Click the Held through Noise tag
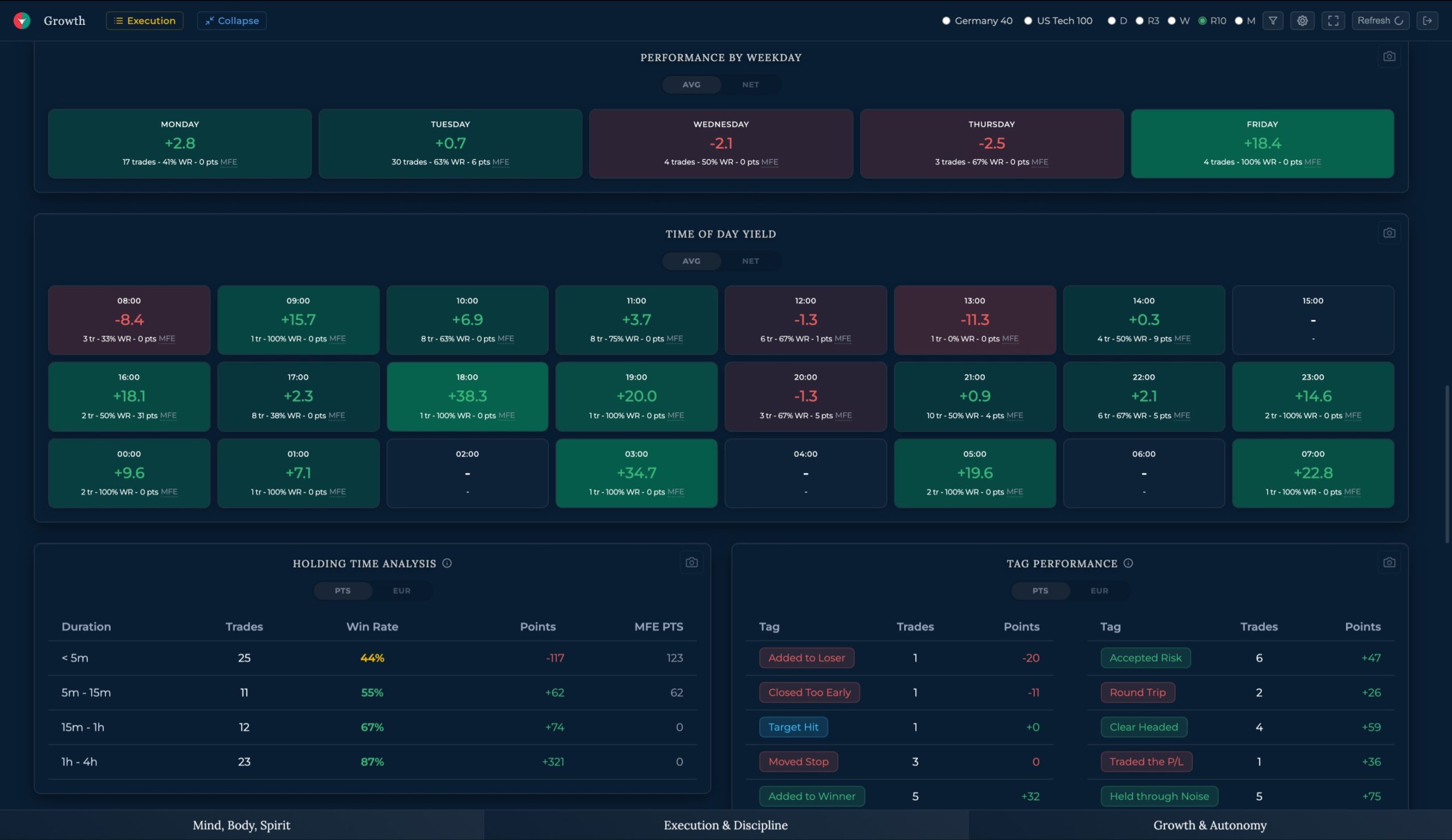 [x=1159, y=796]
